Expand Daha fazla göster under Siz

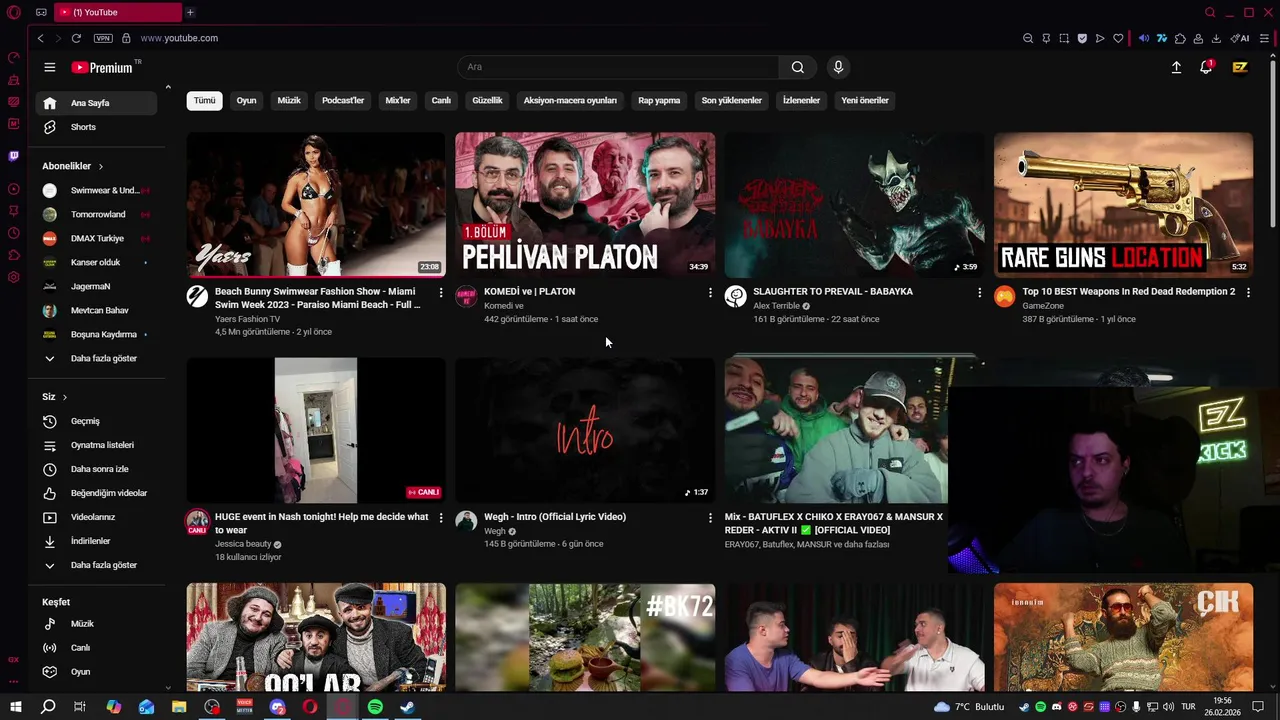tap(96, 565)
